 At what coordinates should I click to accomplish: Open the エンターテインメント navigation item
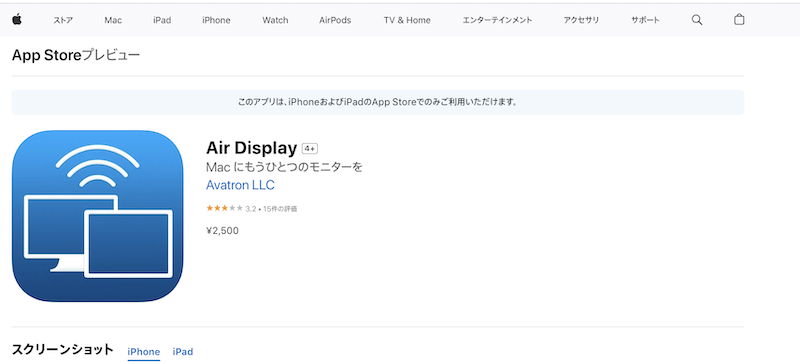pos(497,20)
